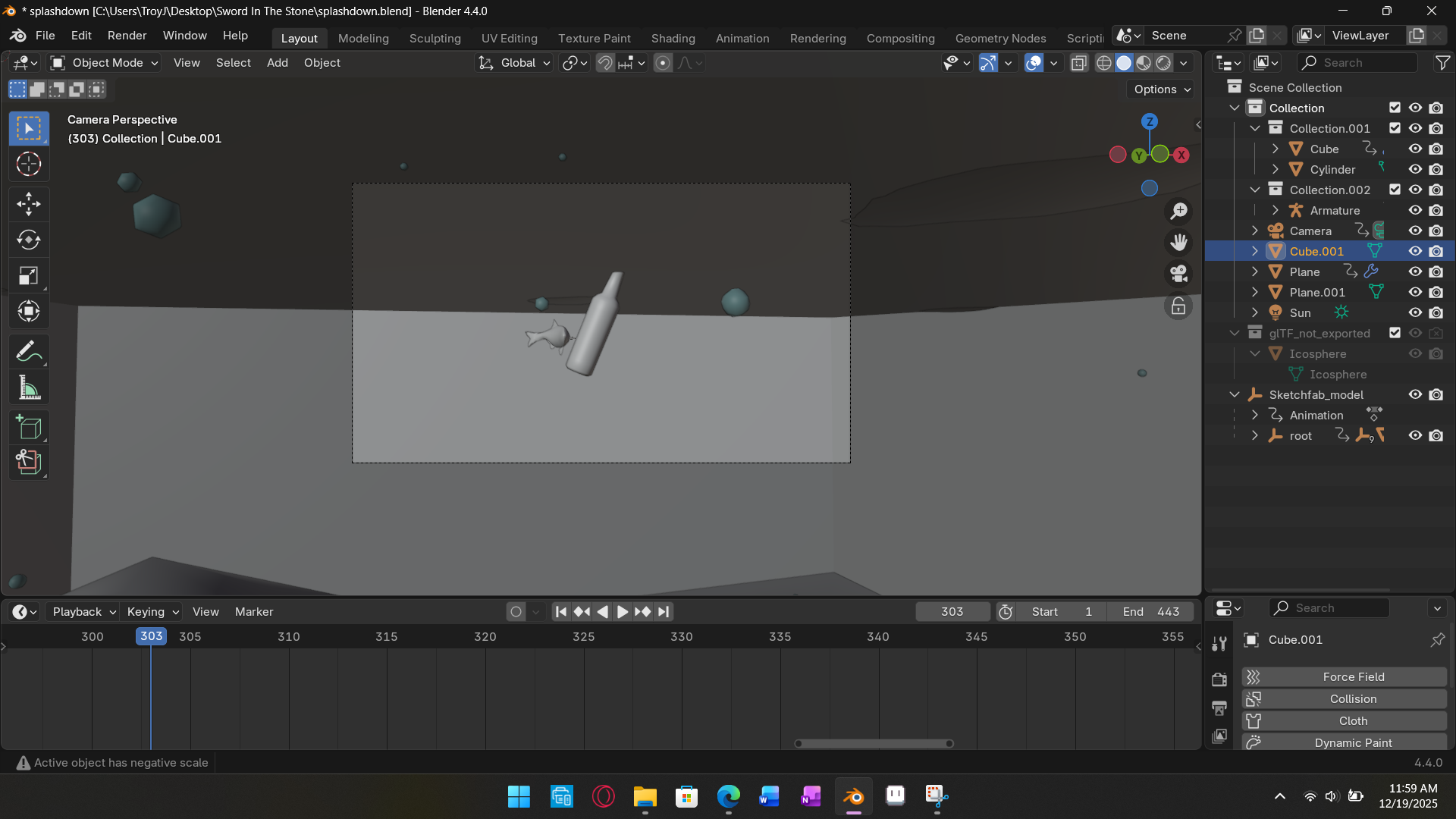Collapse Collection.002 in outliner
The height and width of the screenshot is (819, 1456).
[x=1254, y=190]
